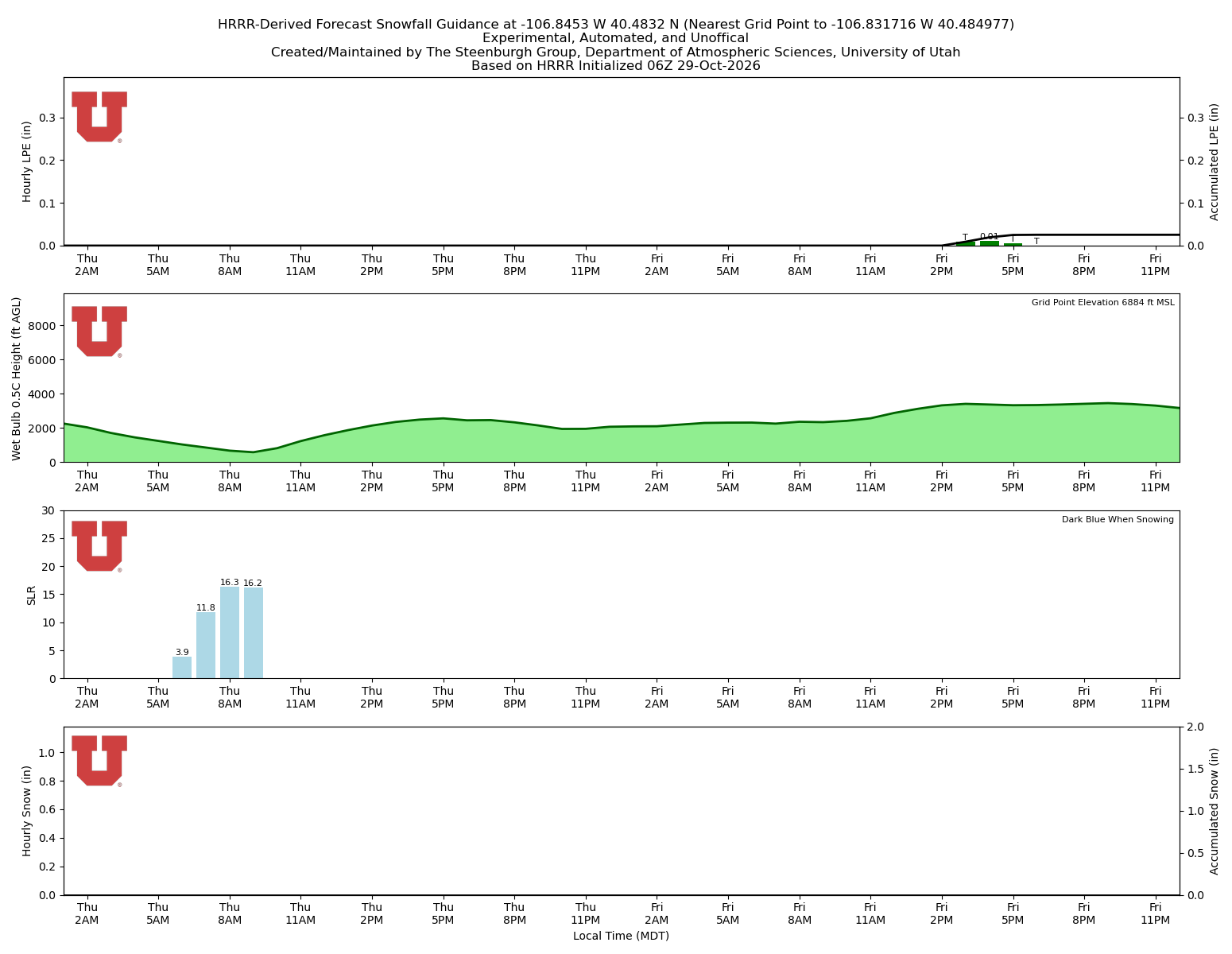Click the "Created/Maintained by The Steenburgh Group" line
The height and width of the screenshot is (954, 1232).
click(616, 52)
